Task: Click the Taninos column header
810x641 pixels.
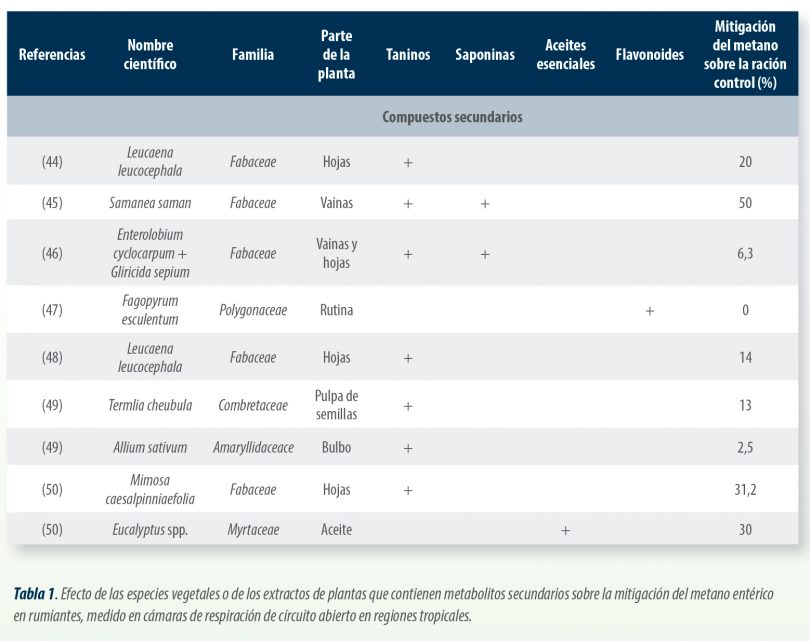Action: (408, 55)
